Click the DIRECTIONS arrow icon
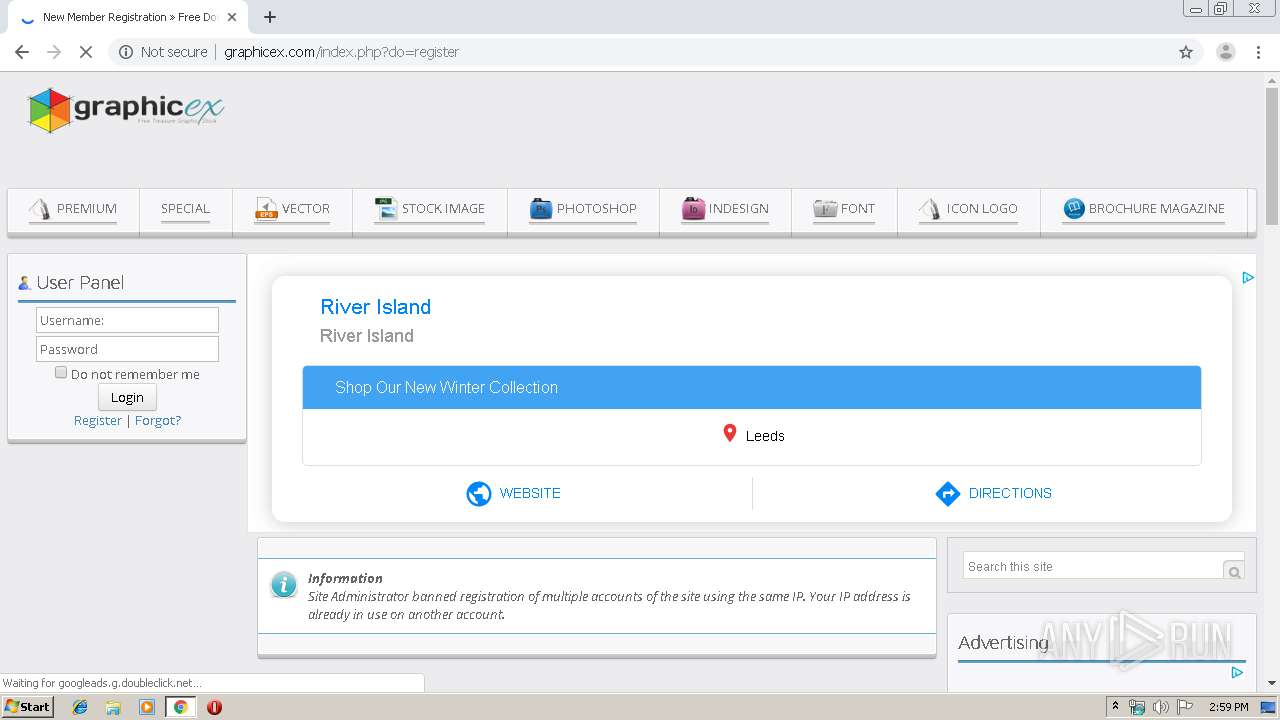 947,494
